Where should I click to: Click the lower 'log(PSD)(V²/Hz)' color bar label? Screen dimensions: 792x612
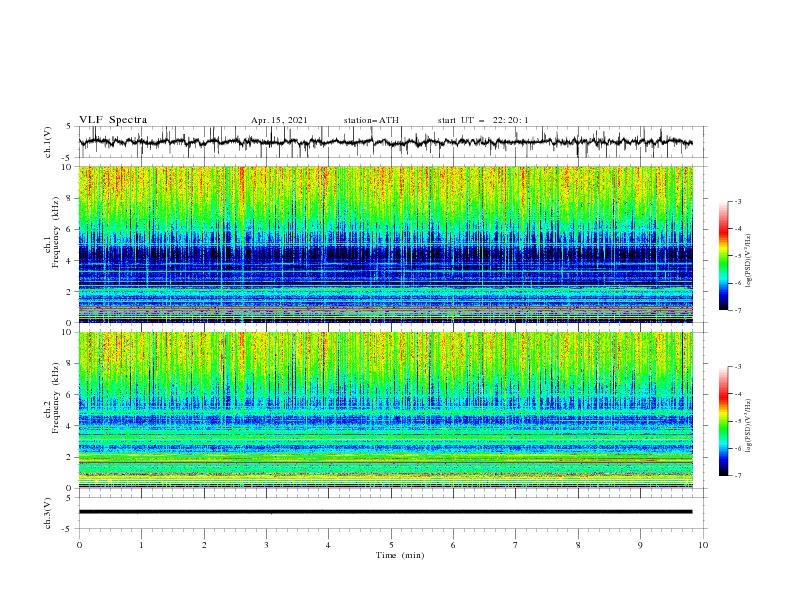pos(749,425)
